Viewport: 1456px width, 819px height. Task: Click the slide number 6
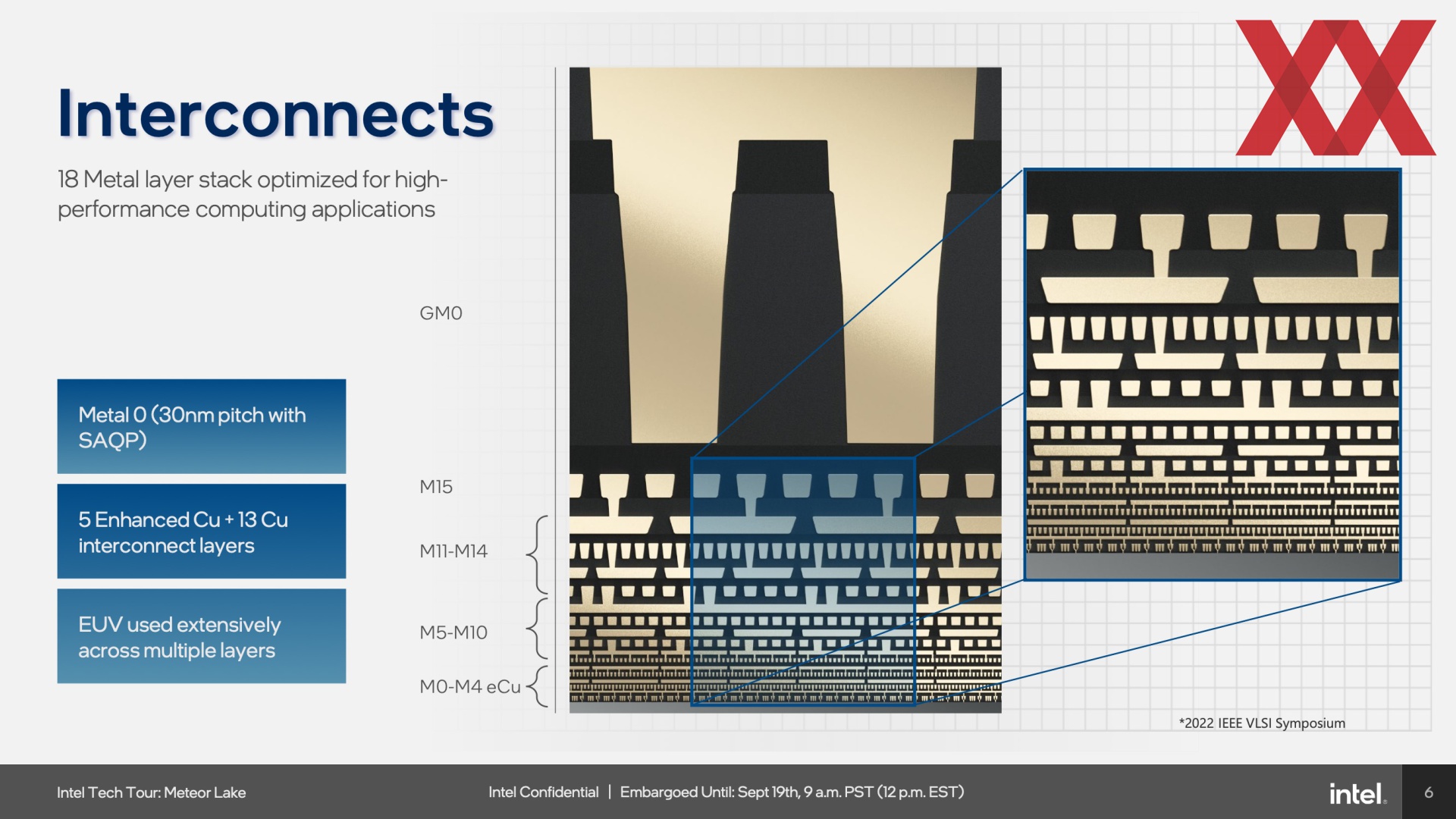1429,792
